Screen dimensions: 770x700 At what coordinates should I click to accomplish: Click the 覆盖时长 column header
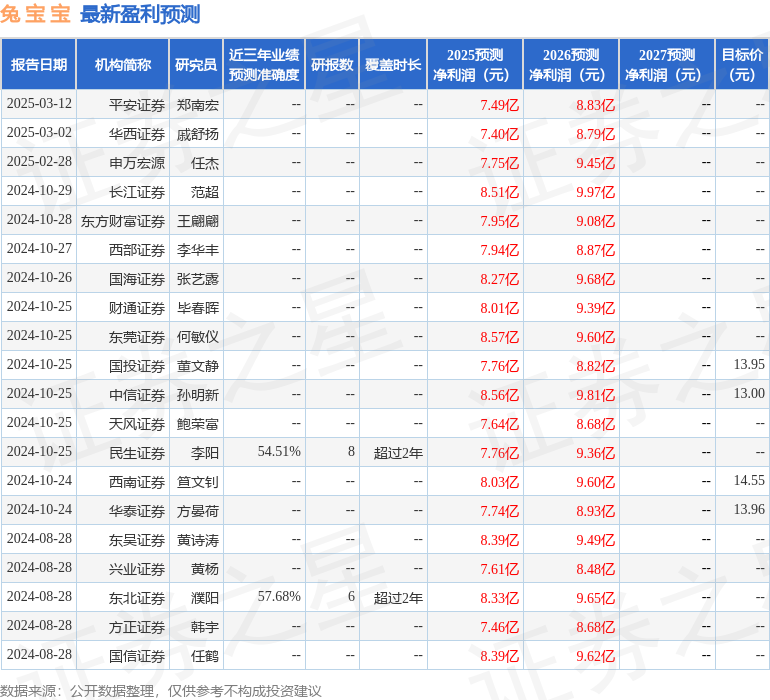click(x=393, y=65)
